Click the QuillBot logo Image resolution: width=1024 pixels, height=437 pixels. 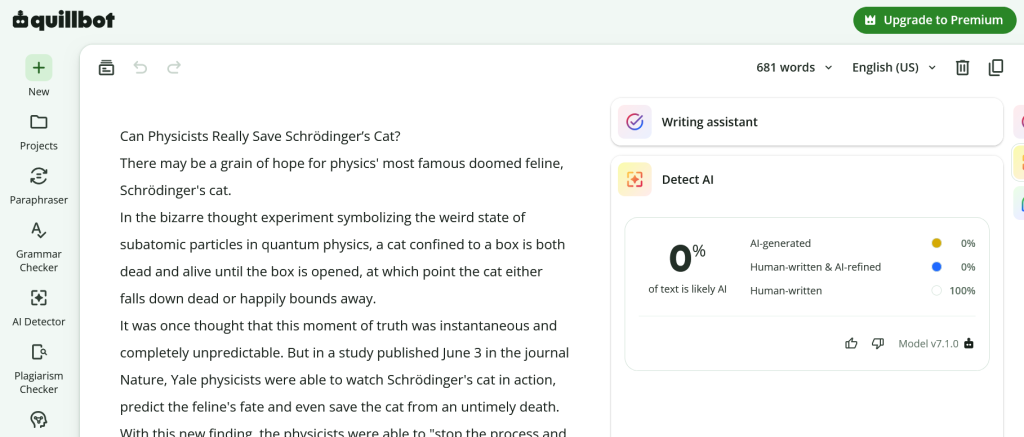(64, 20)
